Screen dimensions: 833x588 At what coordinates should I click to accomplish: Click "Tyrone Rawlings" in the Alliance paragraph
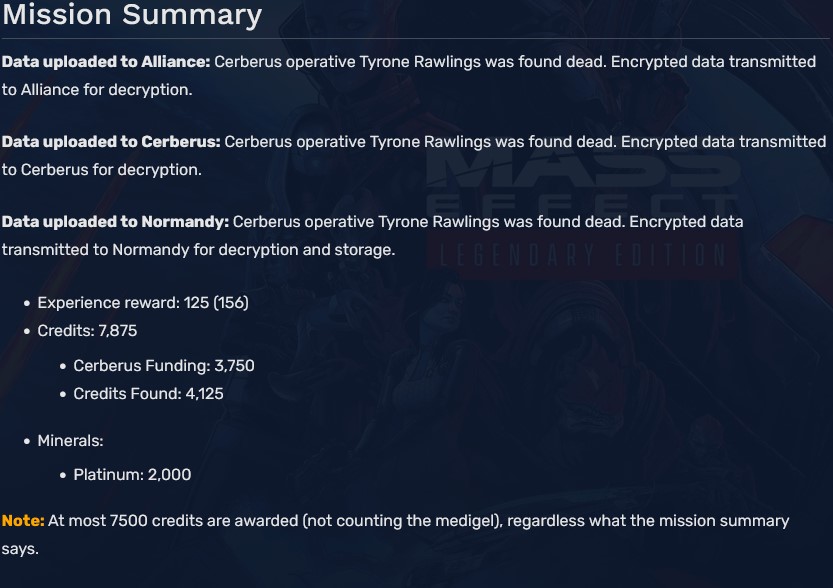(420, 62)
